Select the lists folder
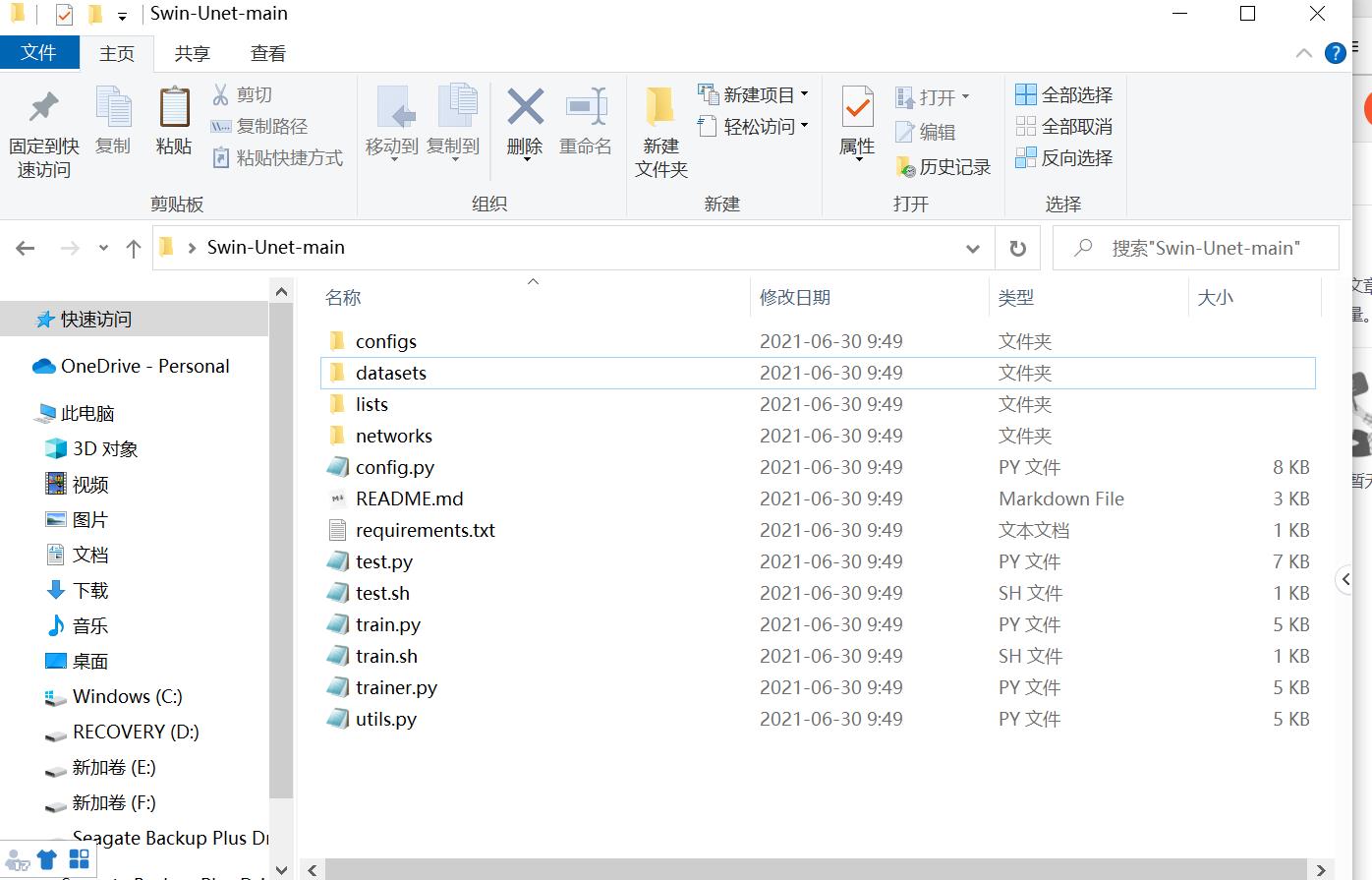Viewport: 1372px width, 880px height. coord(818,404)
